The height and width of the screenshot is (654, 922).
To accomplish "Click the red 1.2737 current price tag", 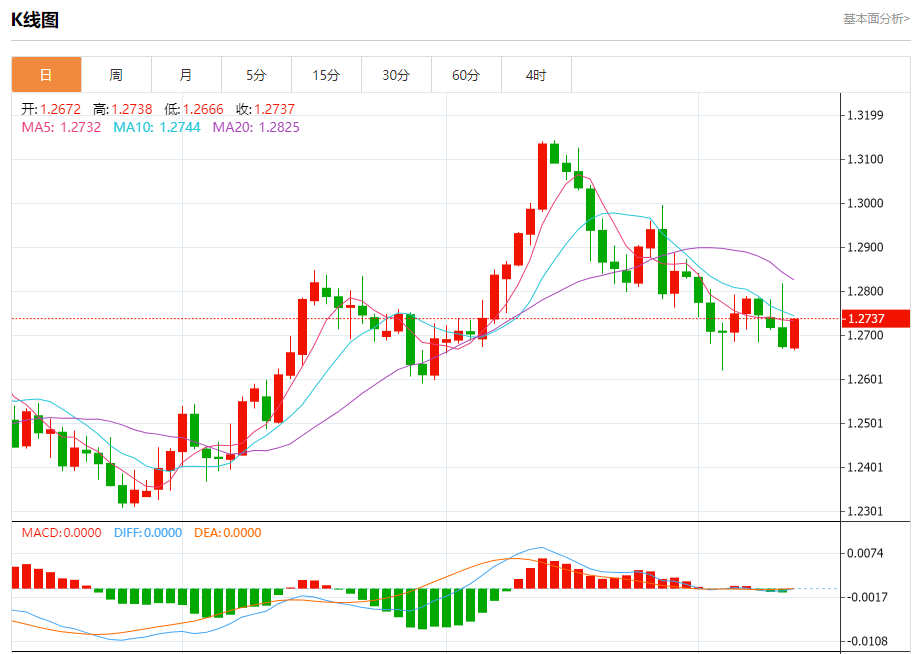I will 876,319.
